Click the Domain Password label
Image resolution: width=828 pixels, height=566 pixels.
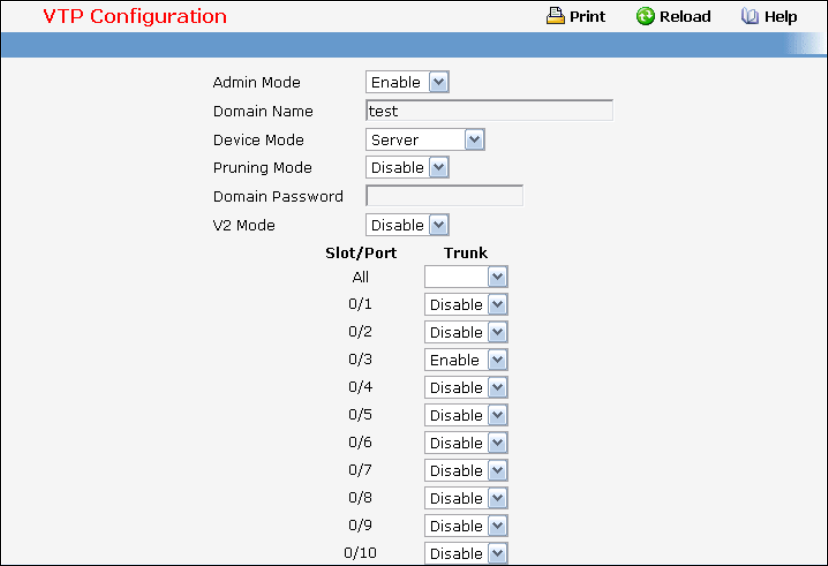[278, 196]
